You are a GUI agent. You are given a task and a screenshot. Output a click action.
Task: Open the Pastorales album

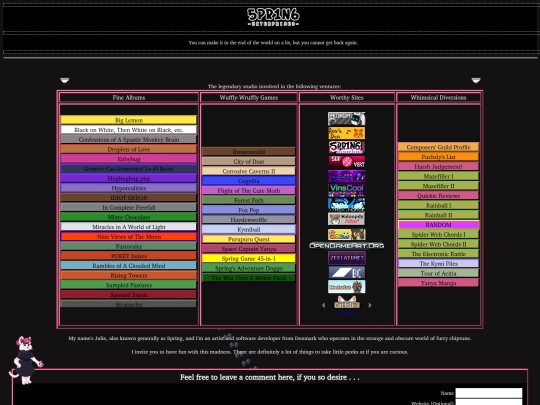pyautogui.click(x=129, y=246)
